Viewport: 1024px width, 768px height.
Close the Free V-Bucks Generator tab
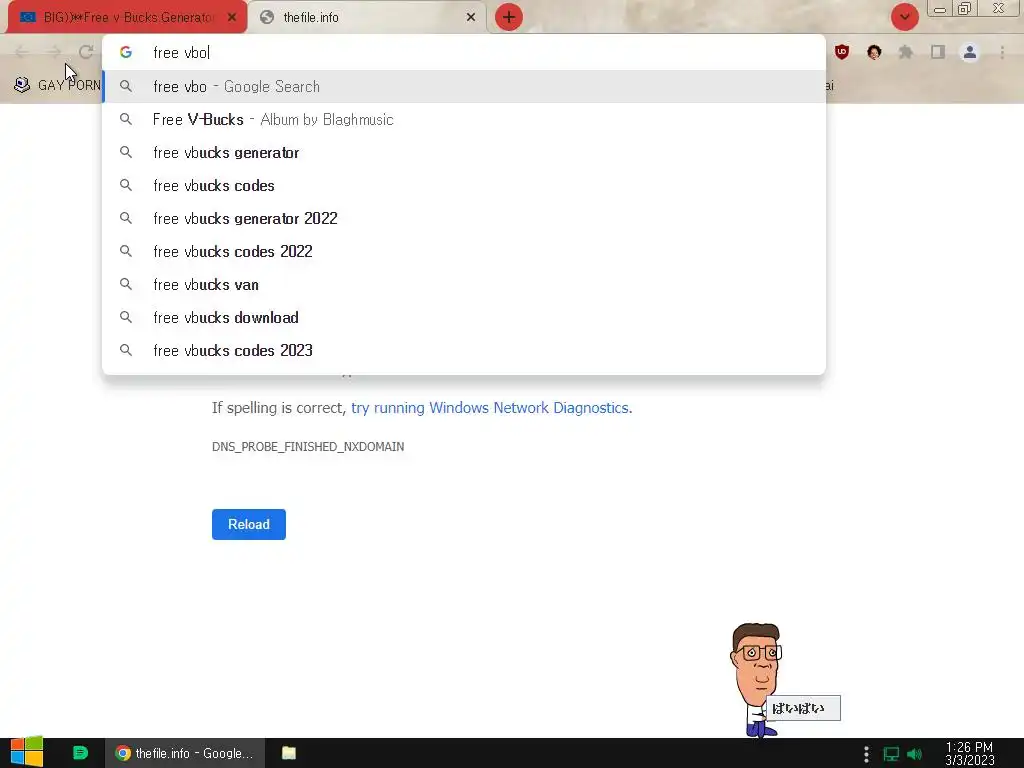[232, 17]
